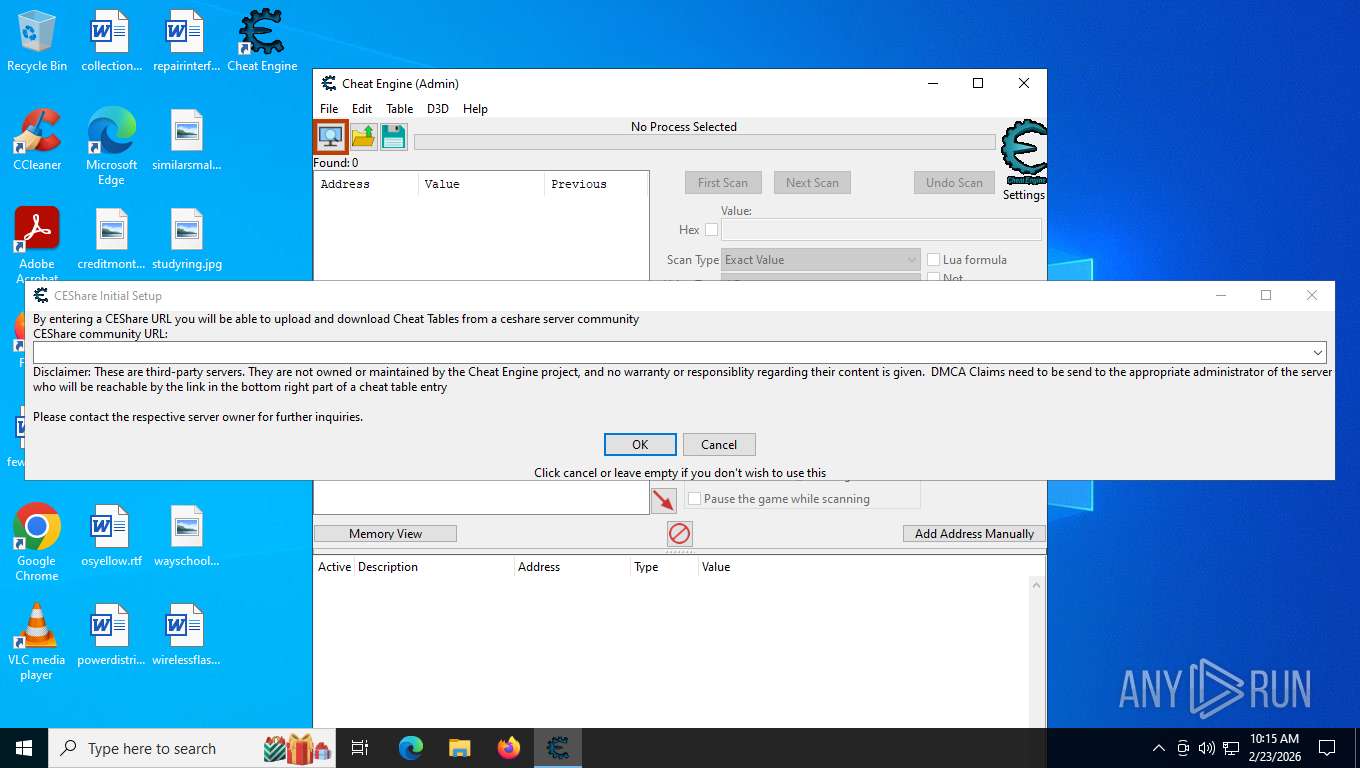
Task: Click the volume icon in system tray
Action: [1206, 748]
